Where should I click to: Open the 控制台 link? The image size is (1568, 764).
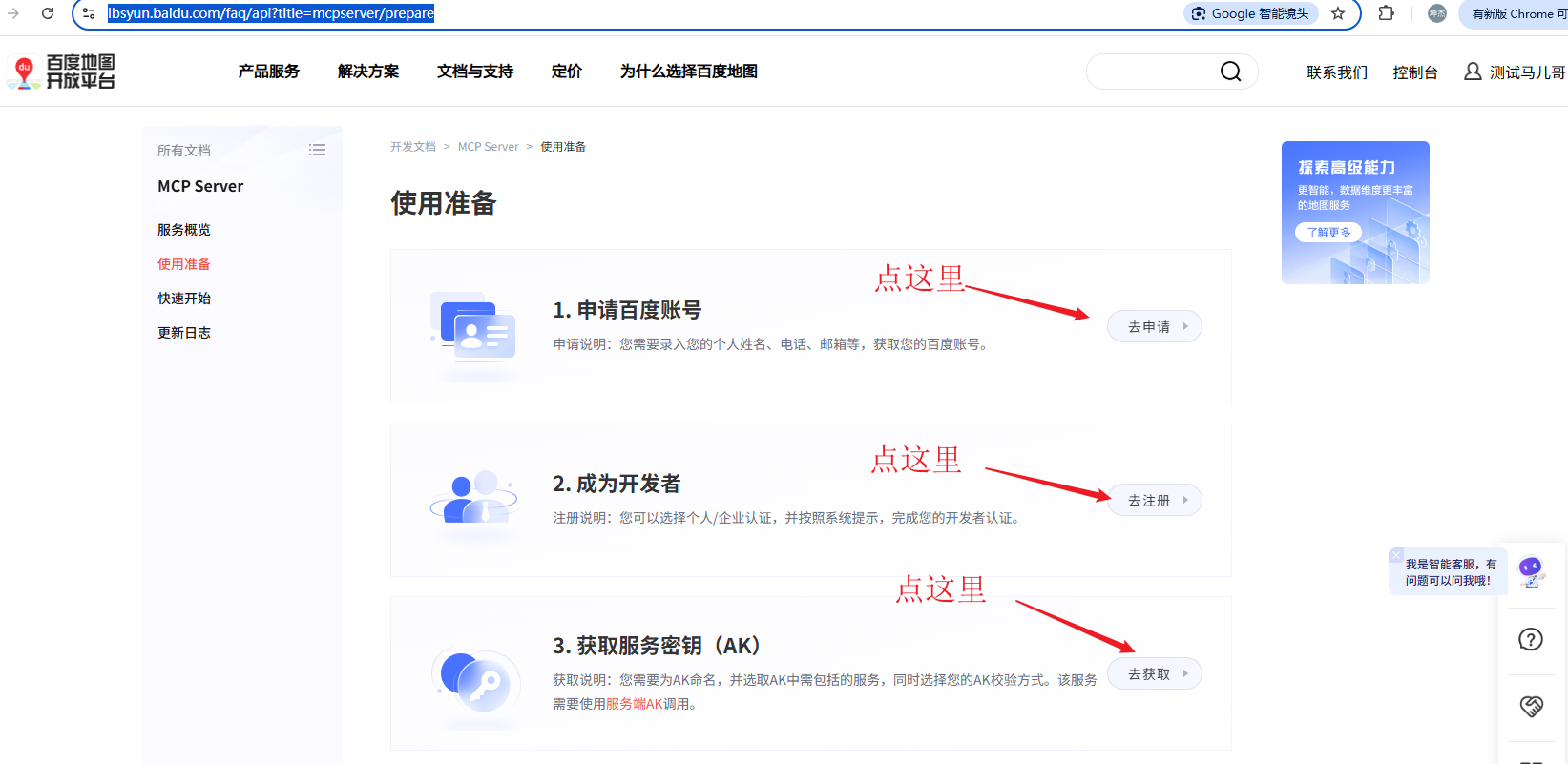tap(1415, 72)
